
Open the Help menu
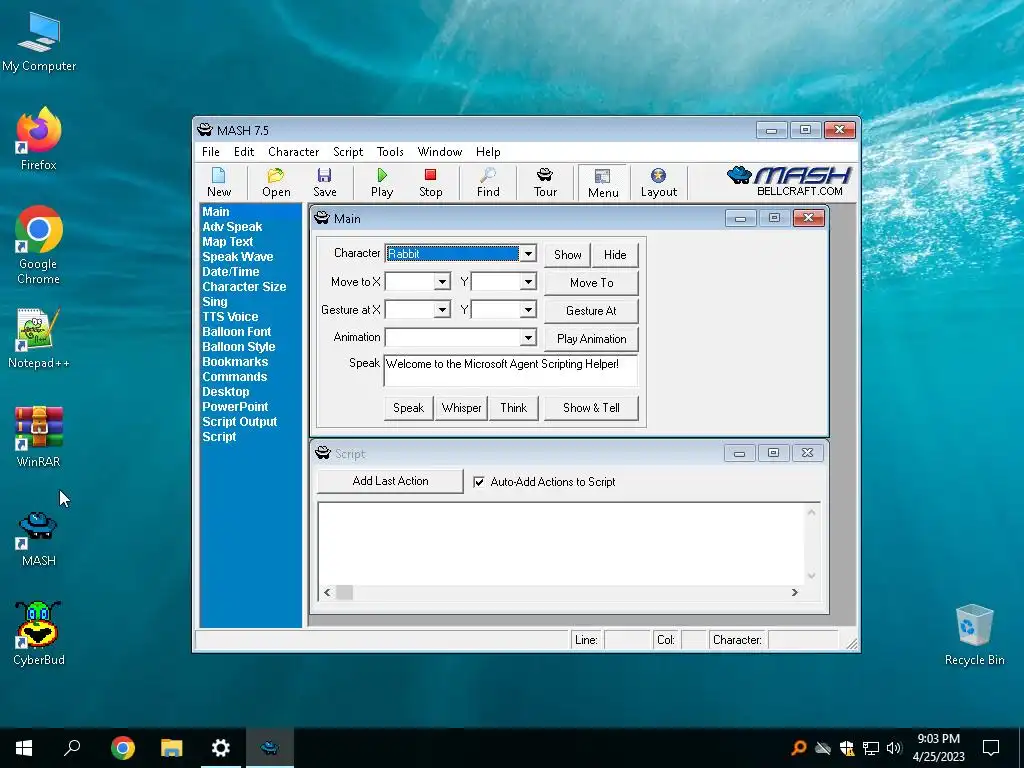(488, 152)
